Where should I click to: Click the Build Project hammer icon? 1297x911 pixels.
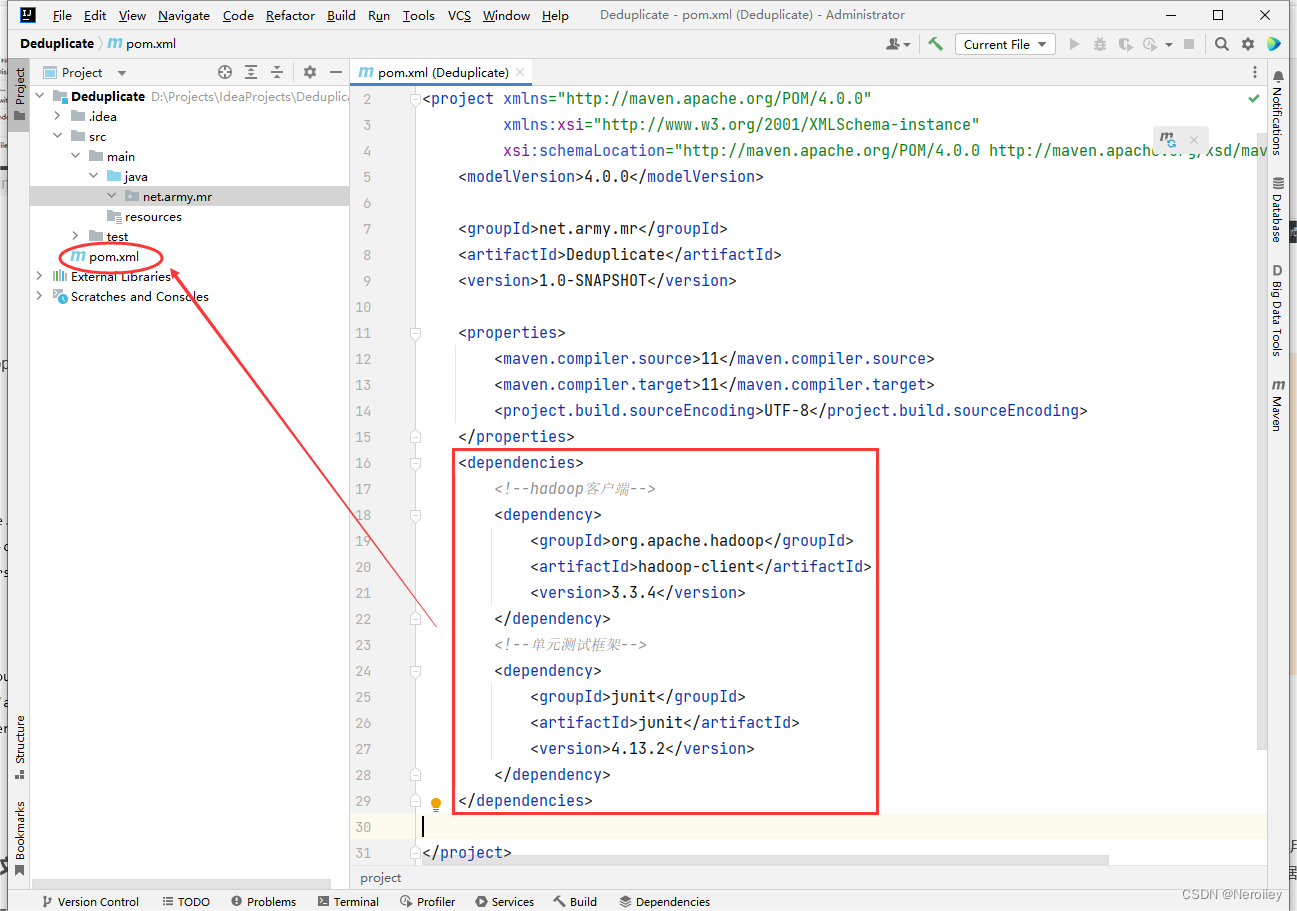coord(935,44)
